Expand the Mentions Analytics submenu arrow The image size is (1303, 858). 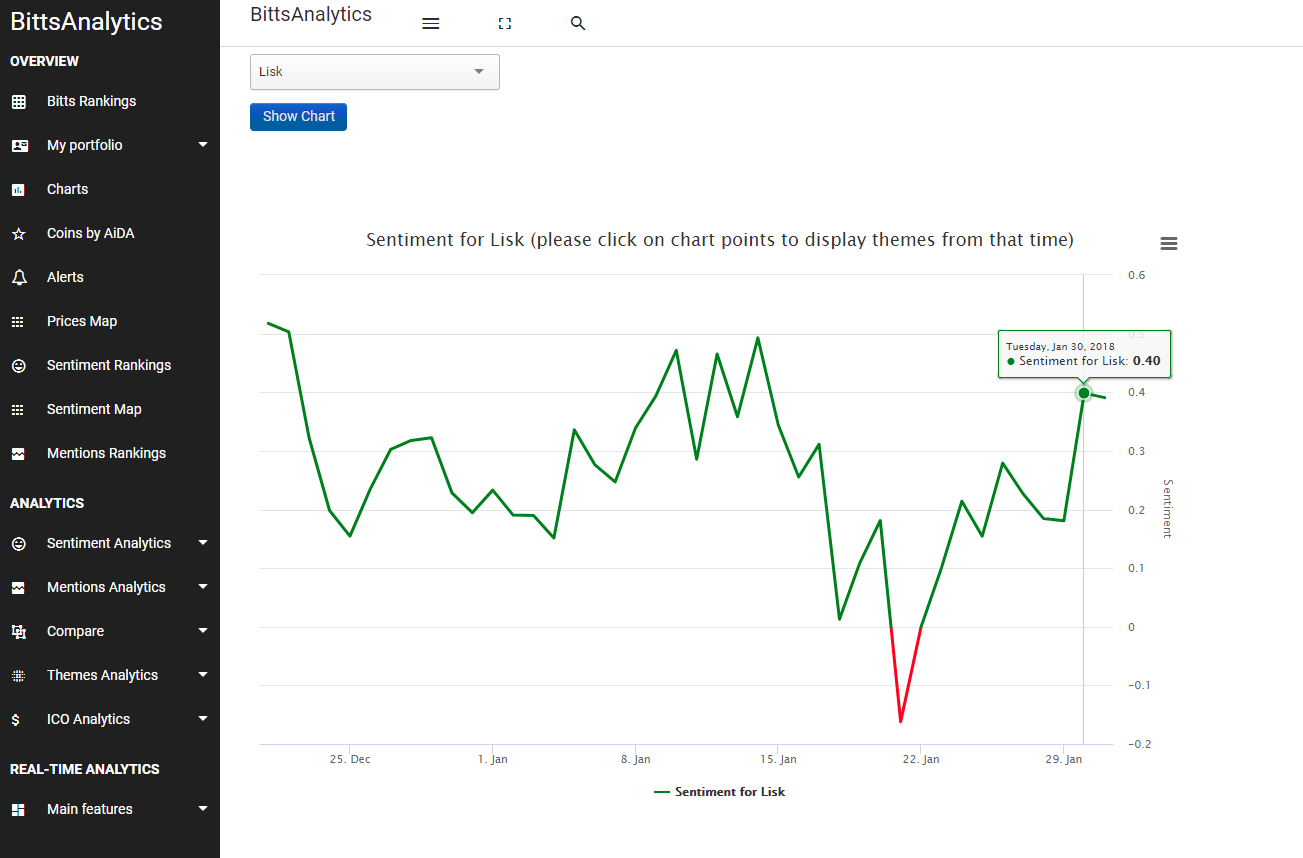tap(203, 587)
